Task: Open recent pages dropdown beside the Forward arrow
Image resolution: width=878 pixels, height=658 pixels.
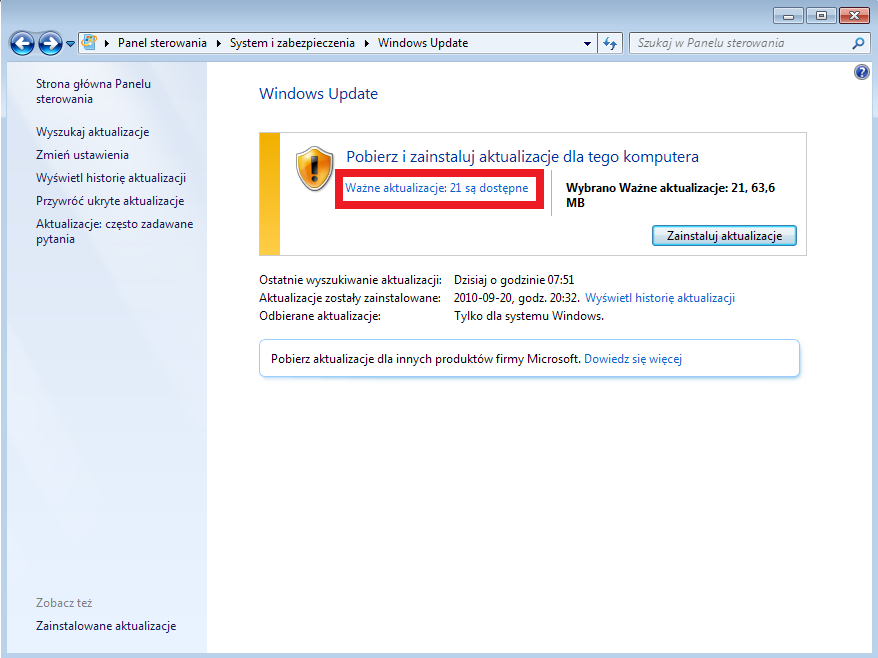Action: pyautogui.click(x=71, y=43)
